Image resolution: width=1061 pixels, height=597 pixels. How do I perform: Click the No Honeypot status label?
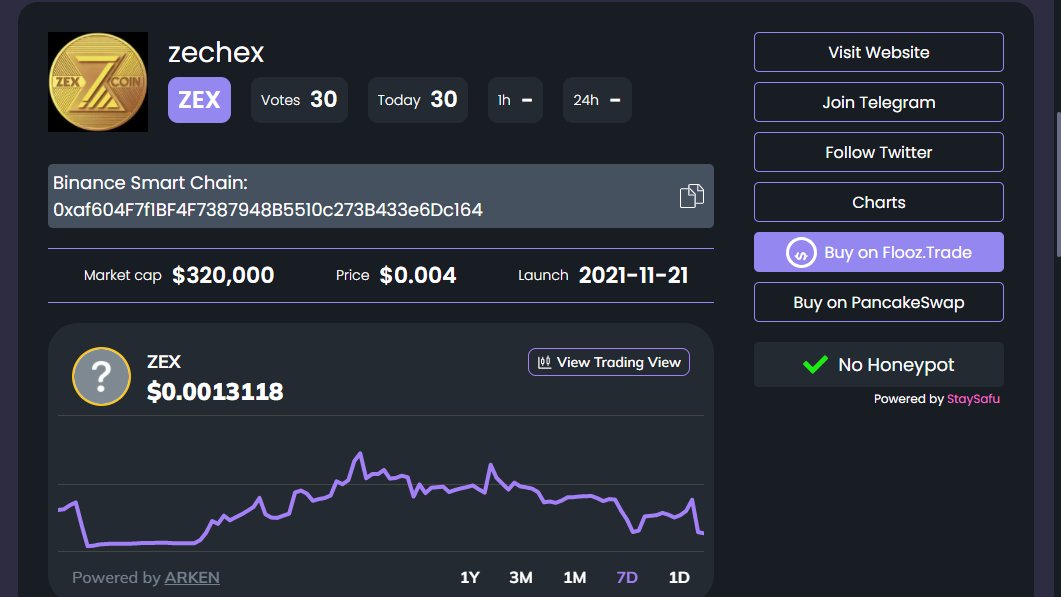[x=896, y=365]
